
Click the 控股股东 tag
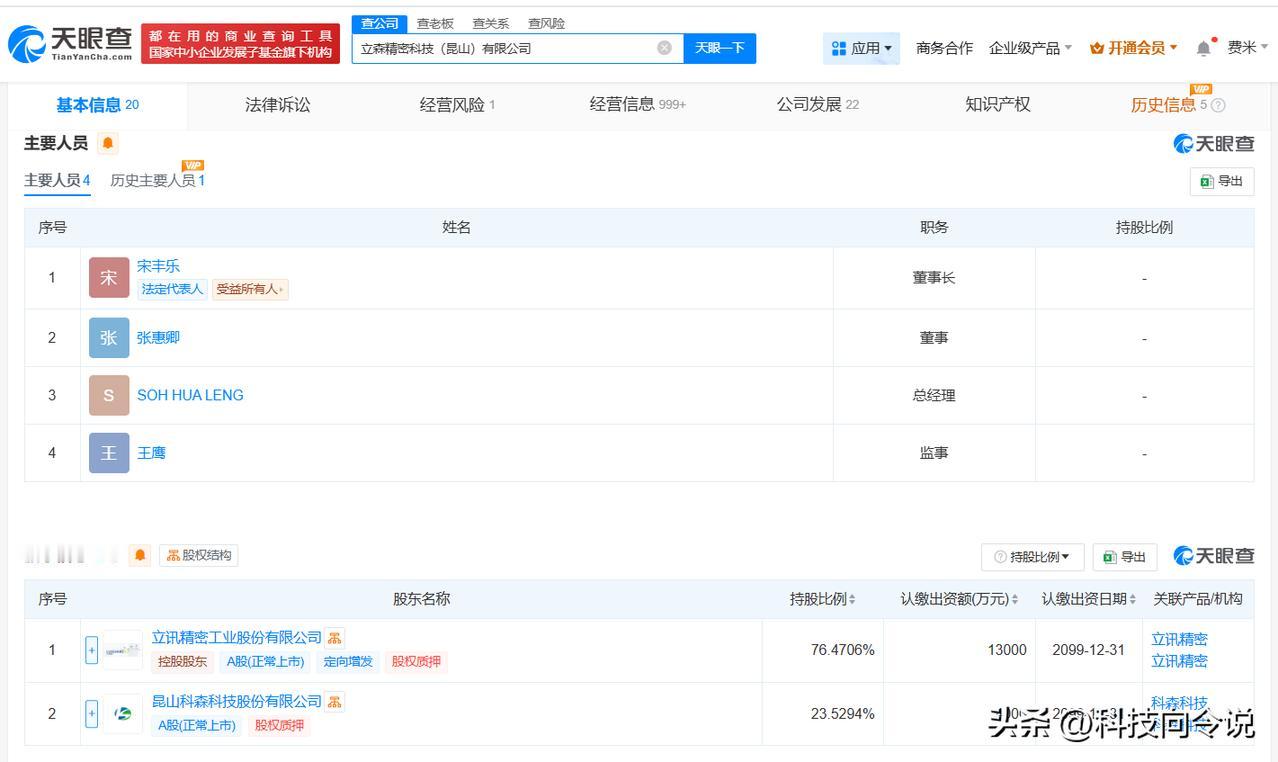click(182, 661)
